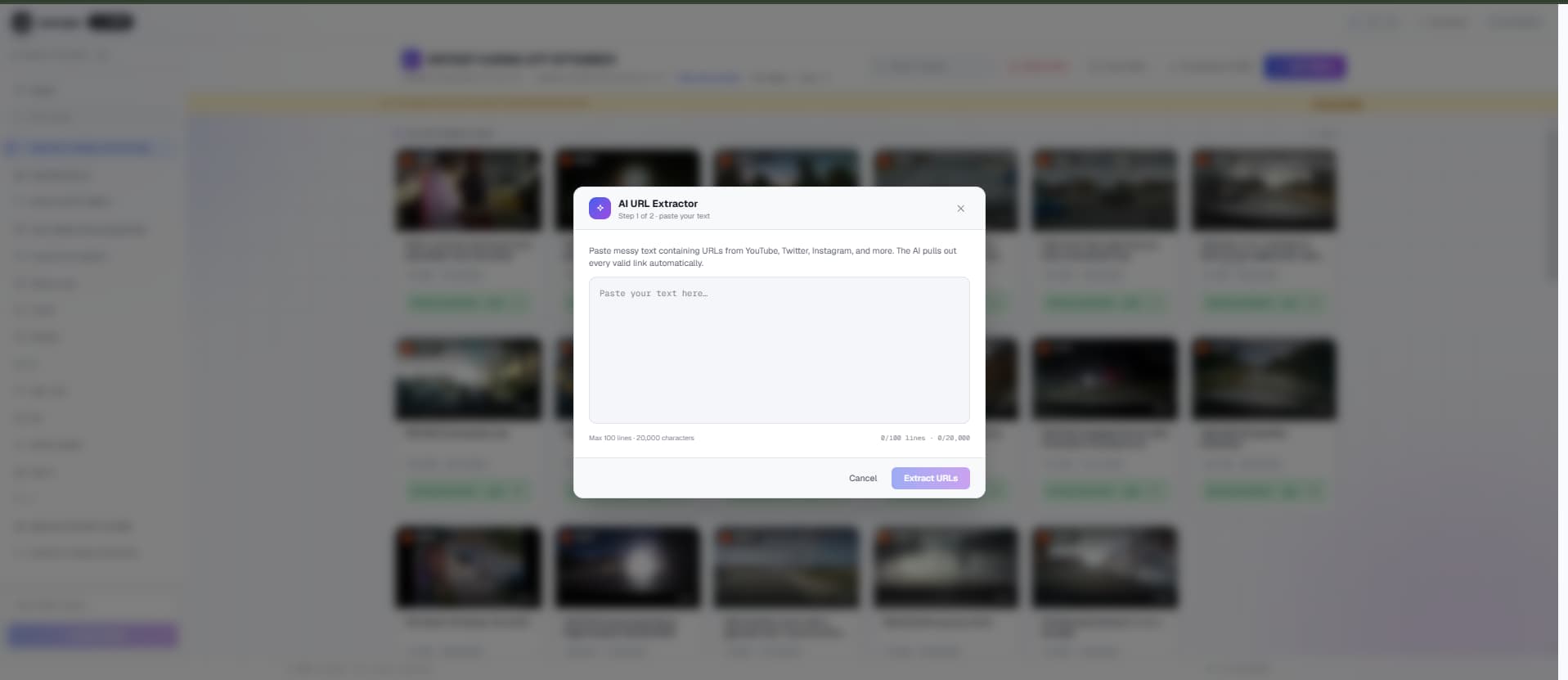Click the "0/100 lines · 0/20,000" counter
Viewport: 1568px width, 680px height.
tap(925, 438)
